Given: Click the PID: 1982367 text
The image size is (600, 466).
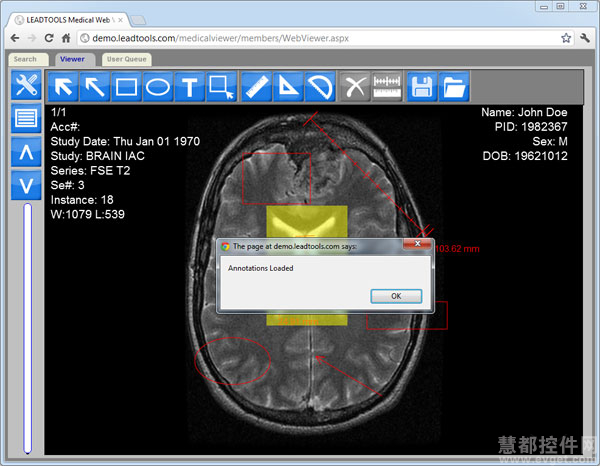Looking at the screenshot, I should pyautogui.click(x=531, y=127).
